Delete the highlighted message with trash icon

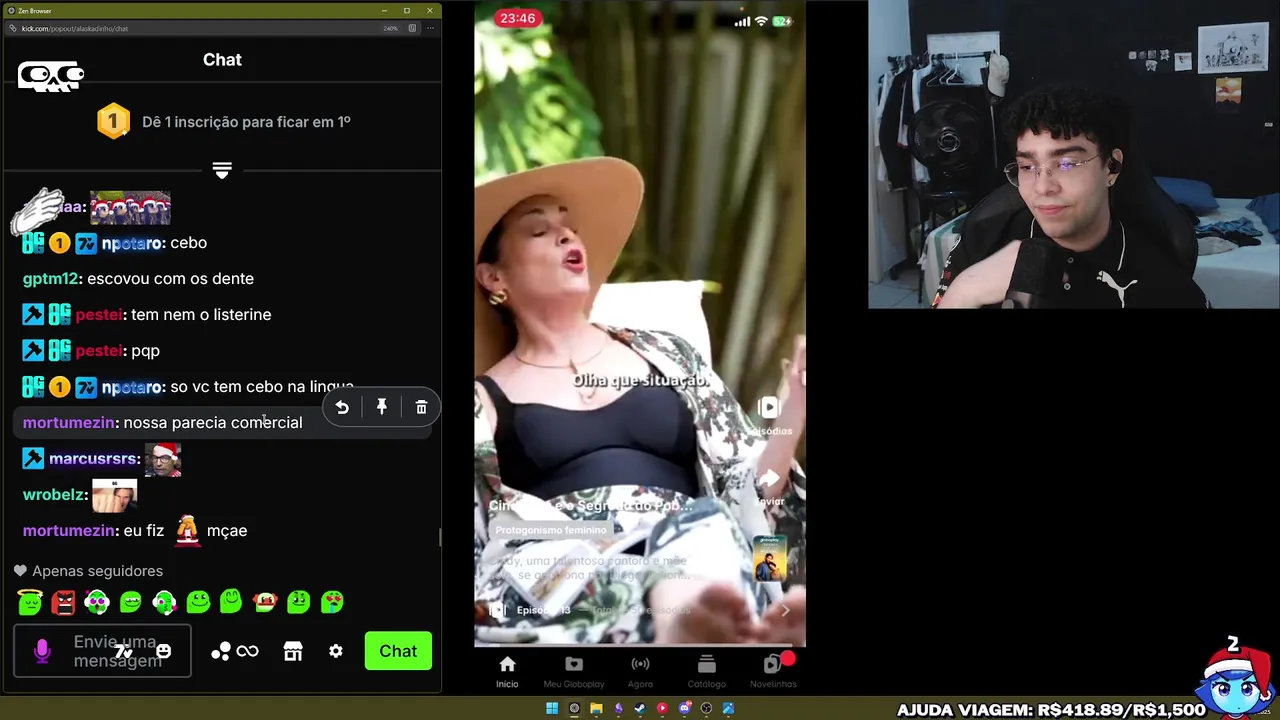(421, 407)
